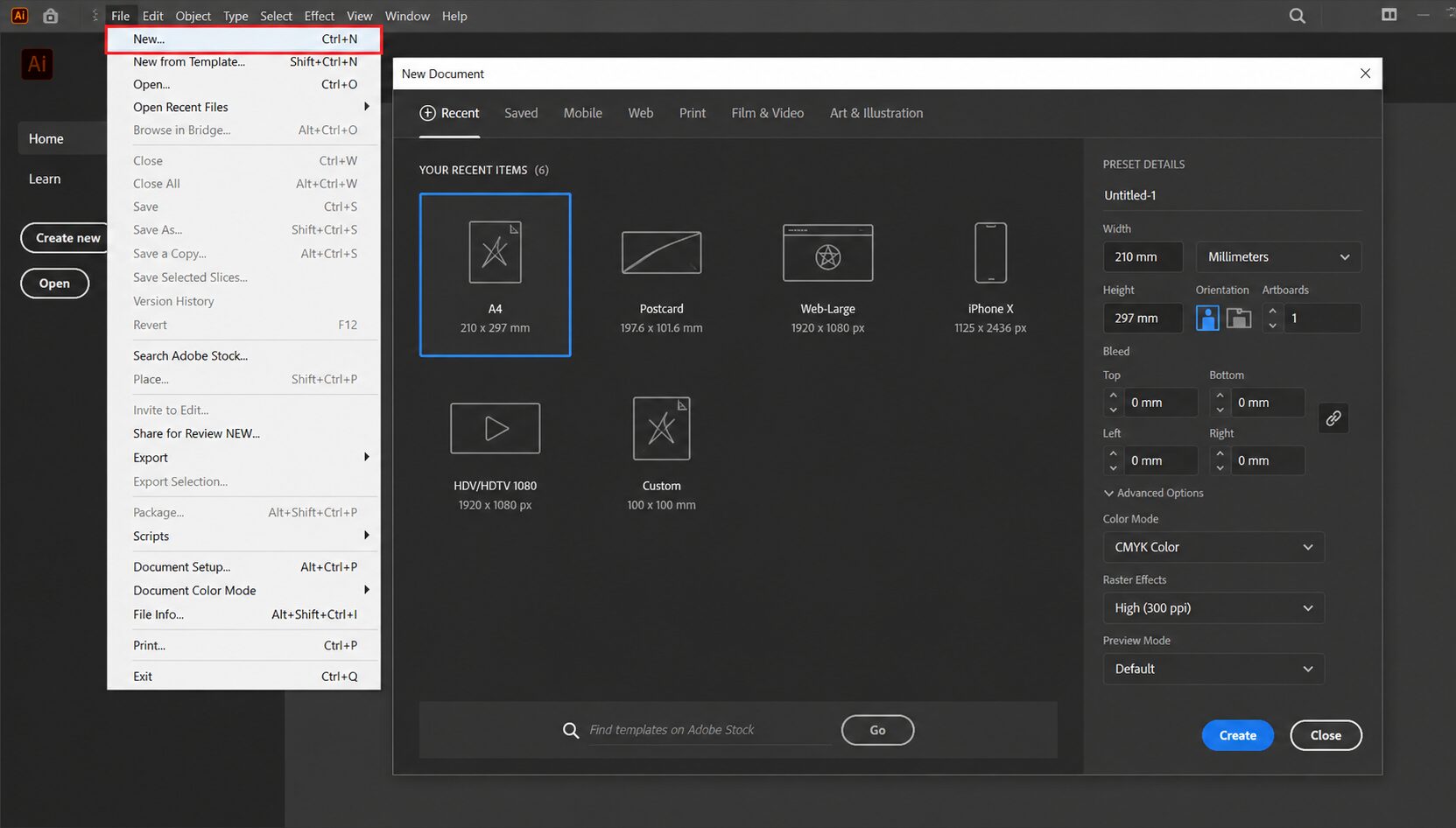Click the Find templates on Adobe Stock field
The width and height of the screenshot is (1456, 828).
[x=709, y=730]
